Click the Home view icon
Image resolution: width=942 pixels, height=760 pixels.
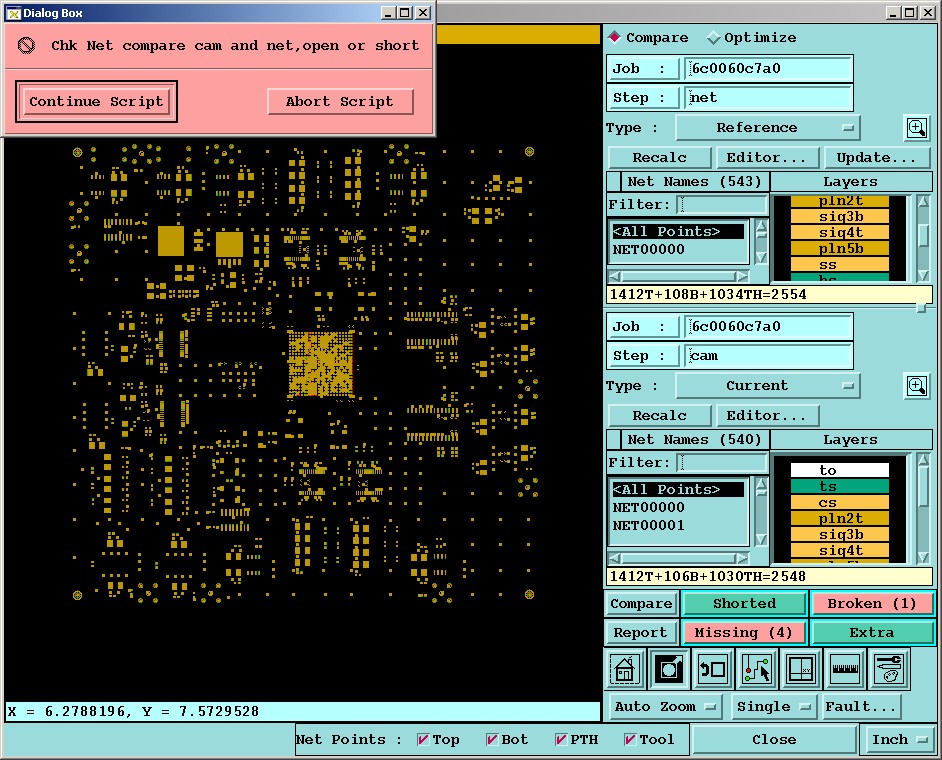[625, 669]
